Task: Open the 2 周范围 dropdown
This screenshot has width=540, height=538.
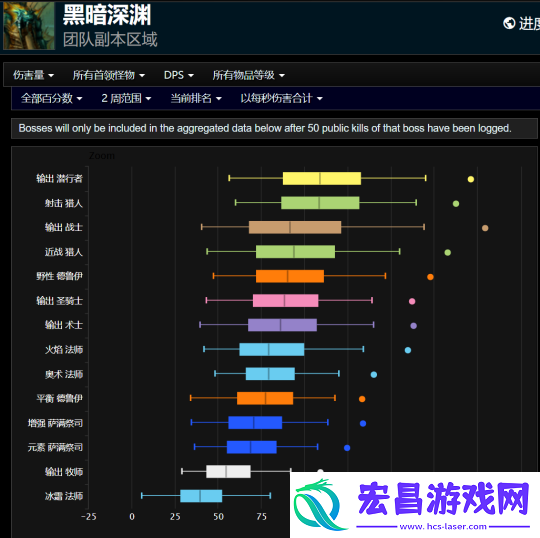Action: 126,99
